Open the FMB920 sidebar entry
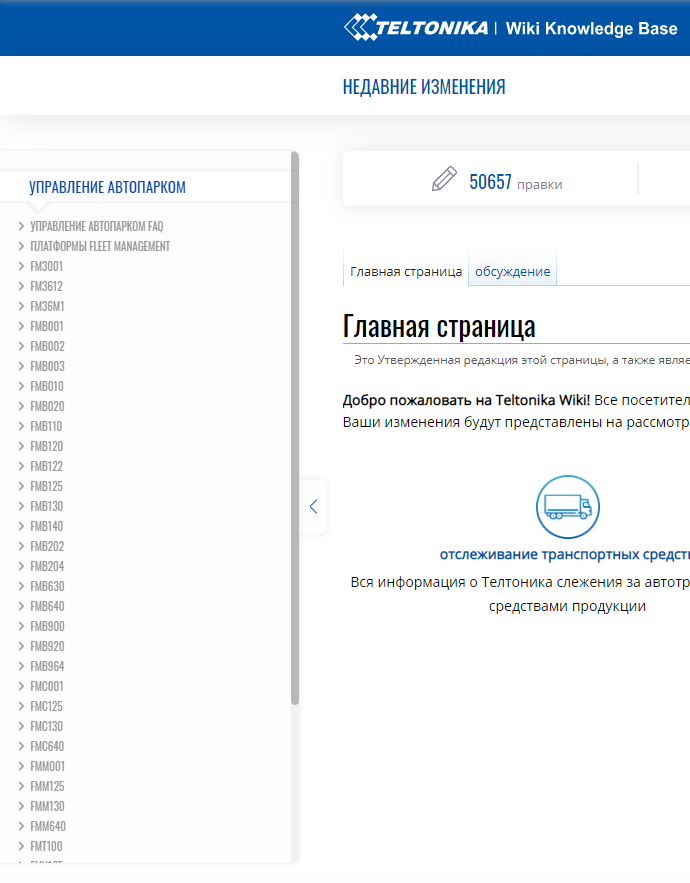 click(x=47, y=646)
